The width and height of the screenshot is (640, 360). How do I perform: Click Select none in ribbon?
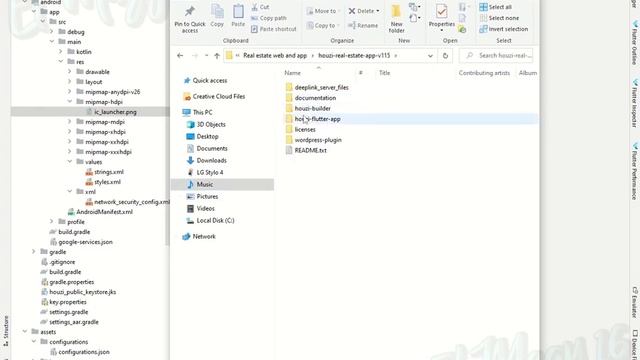pyautogui.click(x=499, y=18)
